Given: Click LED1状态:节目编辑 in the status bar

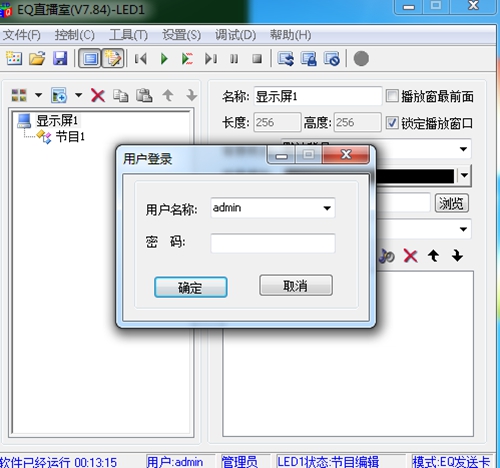Looking at the screenshot, I should [x=328, y=462].
